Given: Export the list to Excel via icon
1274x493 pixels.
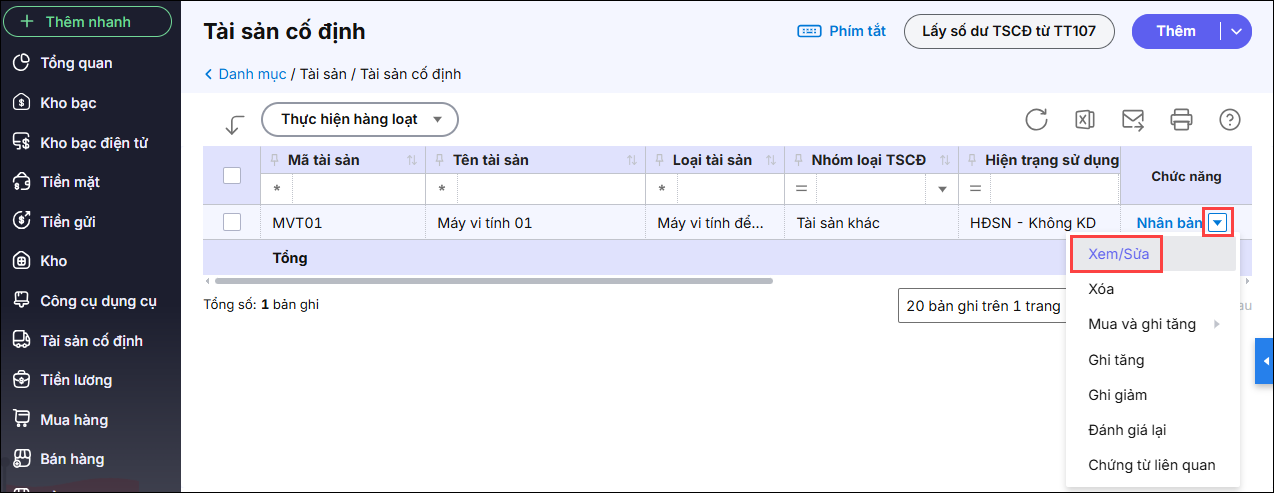Looking at the screenshot, I should pos(1084,120).
